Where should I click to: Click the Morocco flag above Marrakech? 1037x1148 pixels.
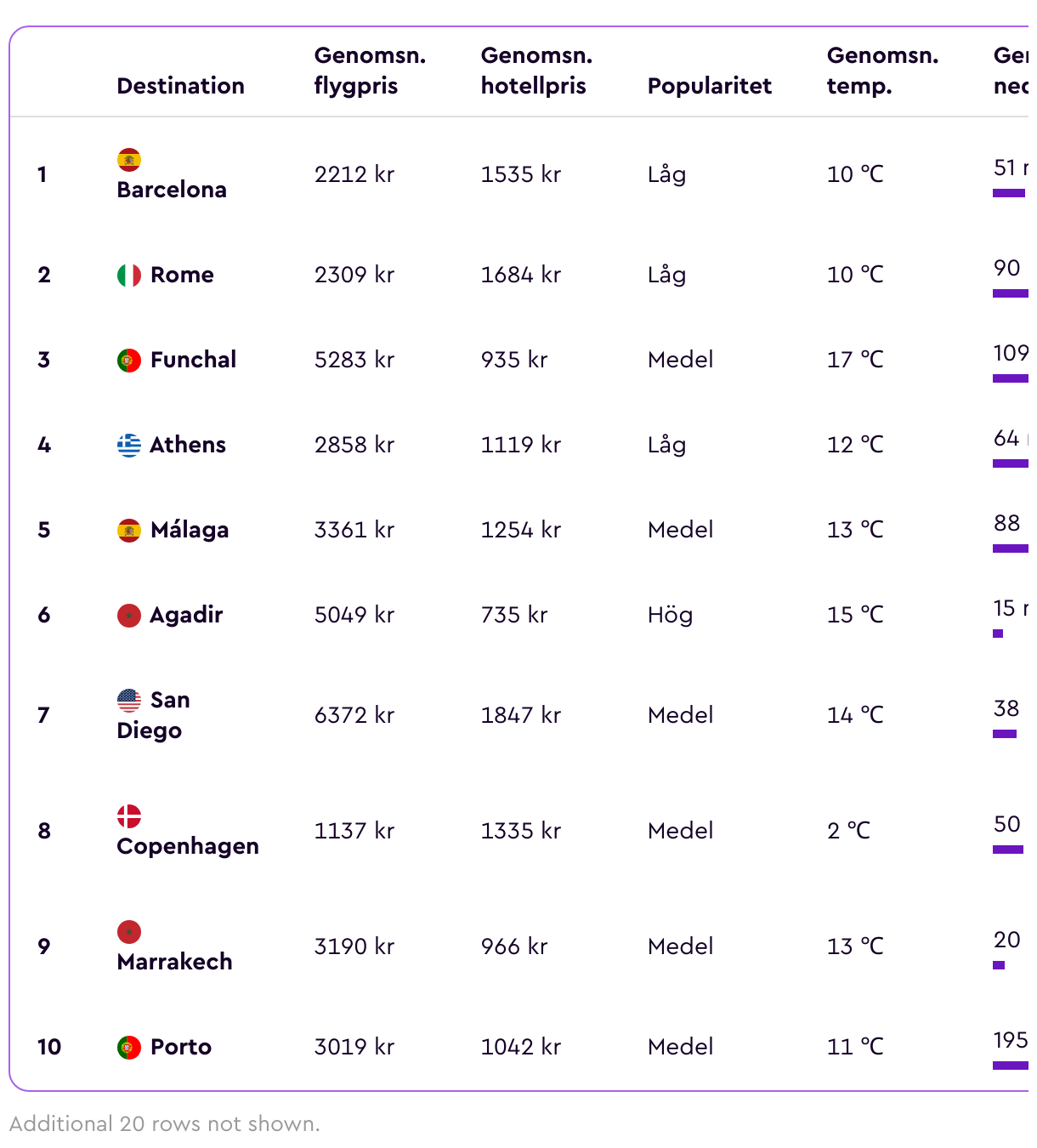click(x=129, y=932)
